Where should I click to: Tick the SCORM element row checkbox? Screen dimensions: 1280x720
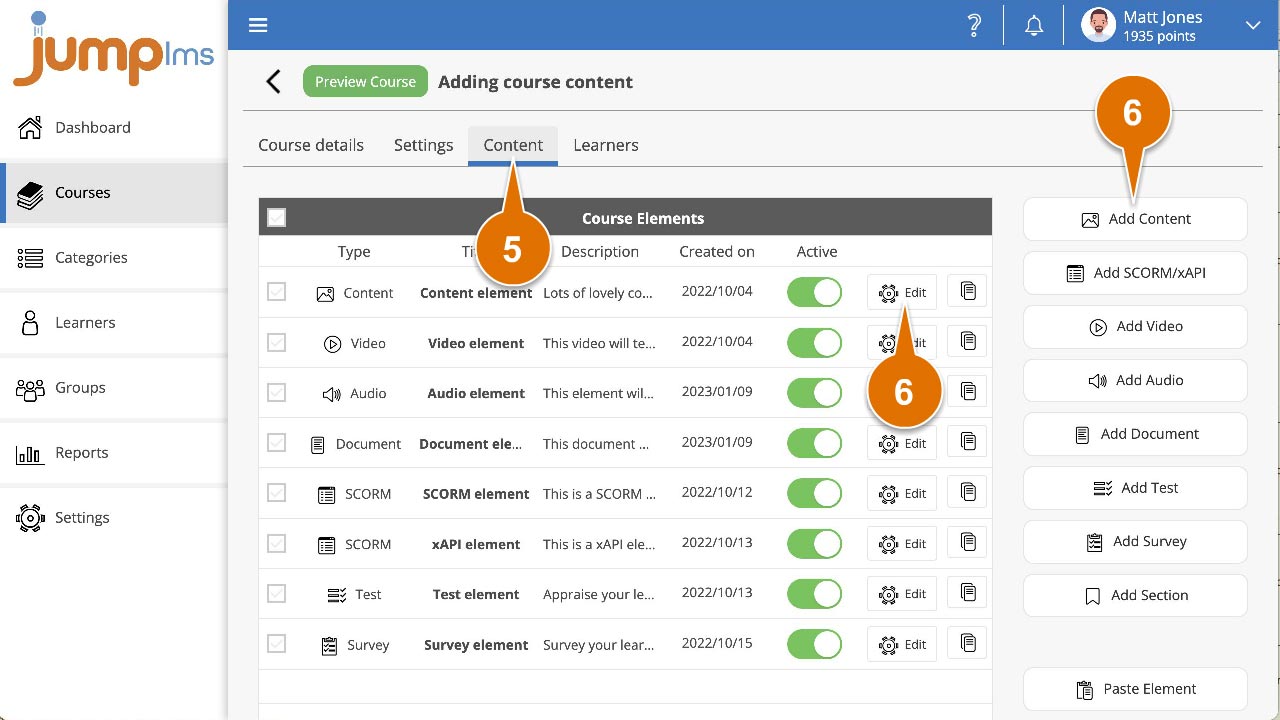277,493
